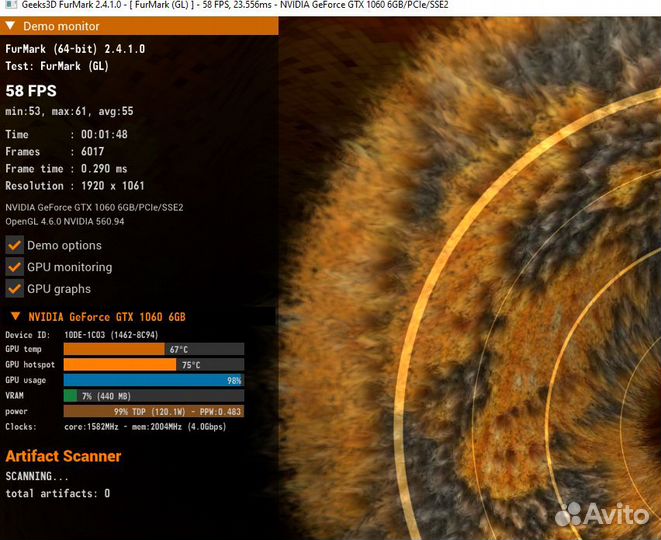
Task: Click the GPU usage 98% bar
Action: (x=154, y=380)
